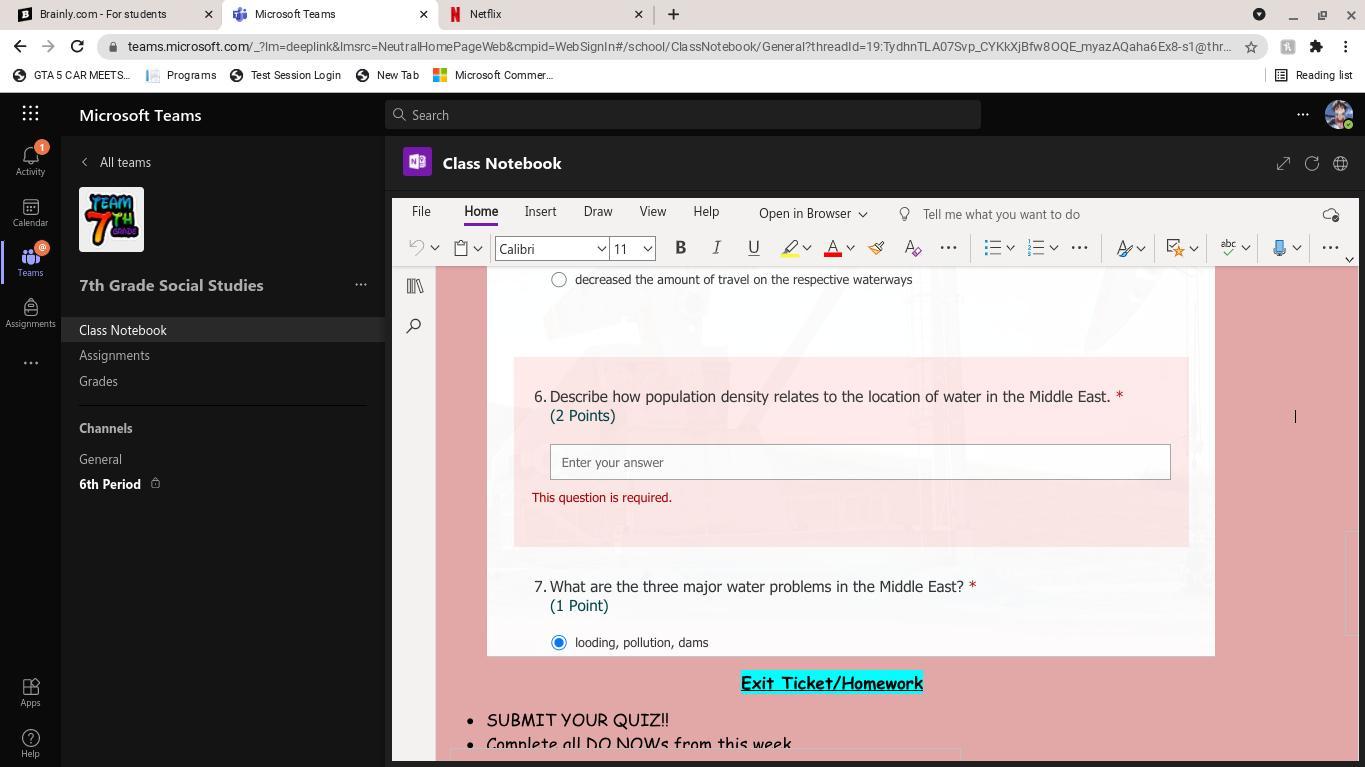The image size is (1365, 767).
Task: Expand the paste options arrow
Action: tap(478, 248)
